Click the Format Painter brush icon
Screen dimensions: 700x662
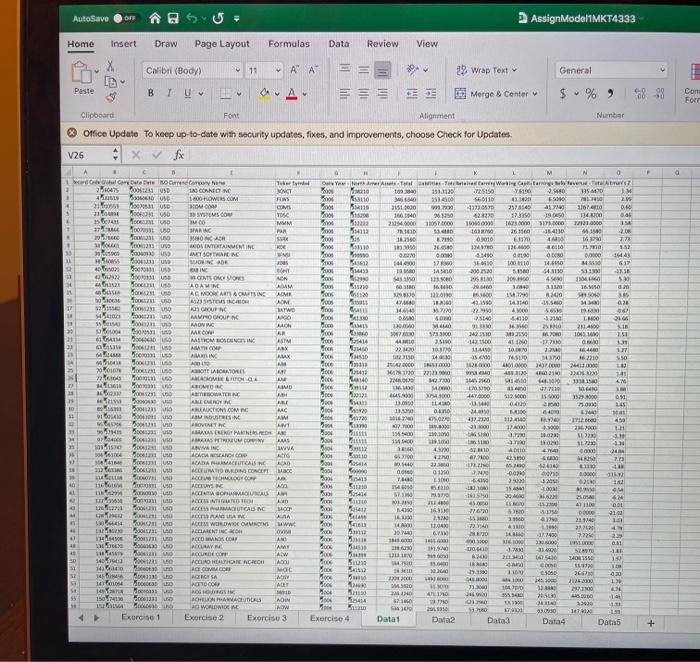[111, 97]
